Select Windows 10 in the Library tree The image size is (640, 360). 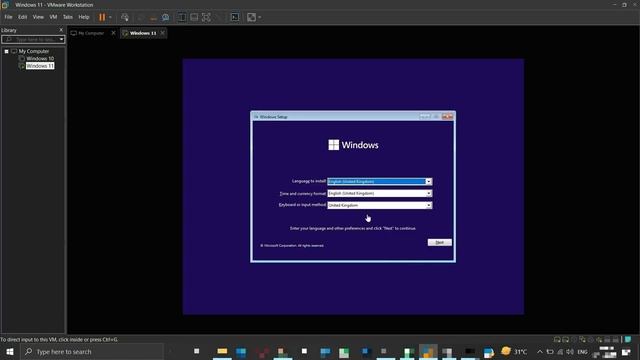(x=40, y=59)
